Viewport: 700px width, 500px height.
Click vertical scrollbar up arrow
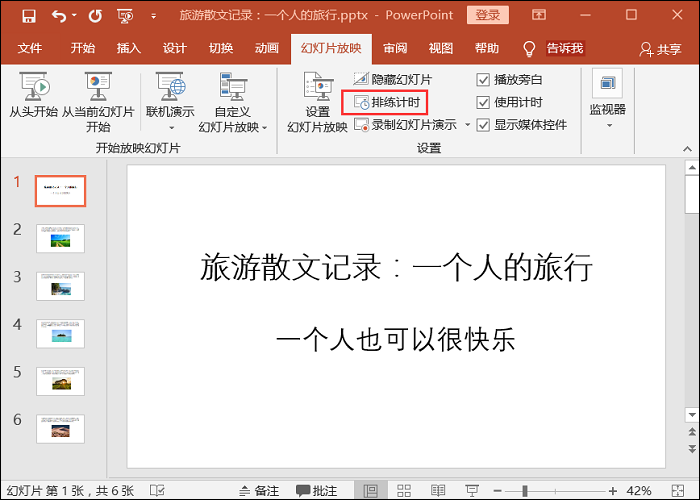point(692,168)
